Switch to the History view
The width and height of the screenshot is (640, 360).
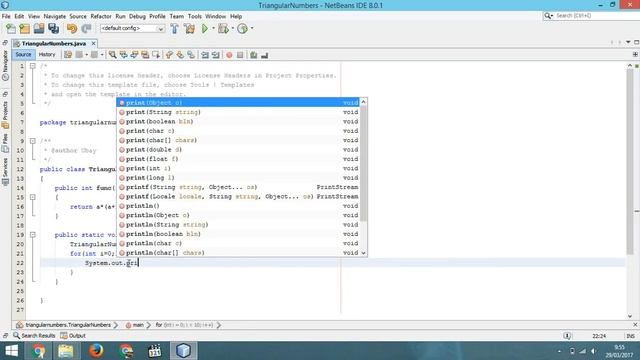(x=47, y=55)
